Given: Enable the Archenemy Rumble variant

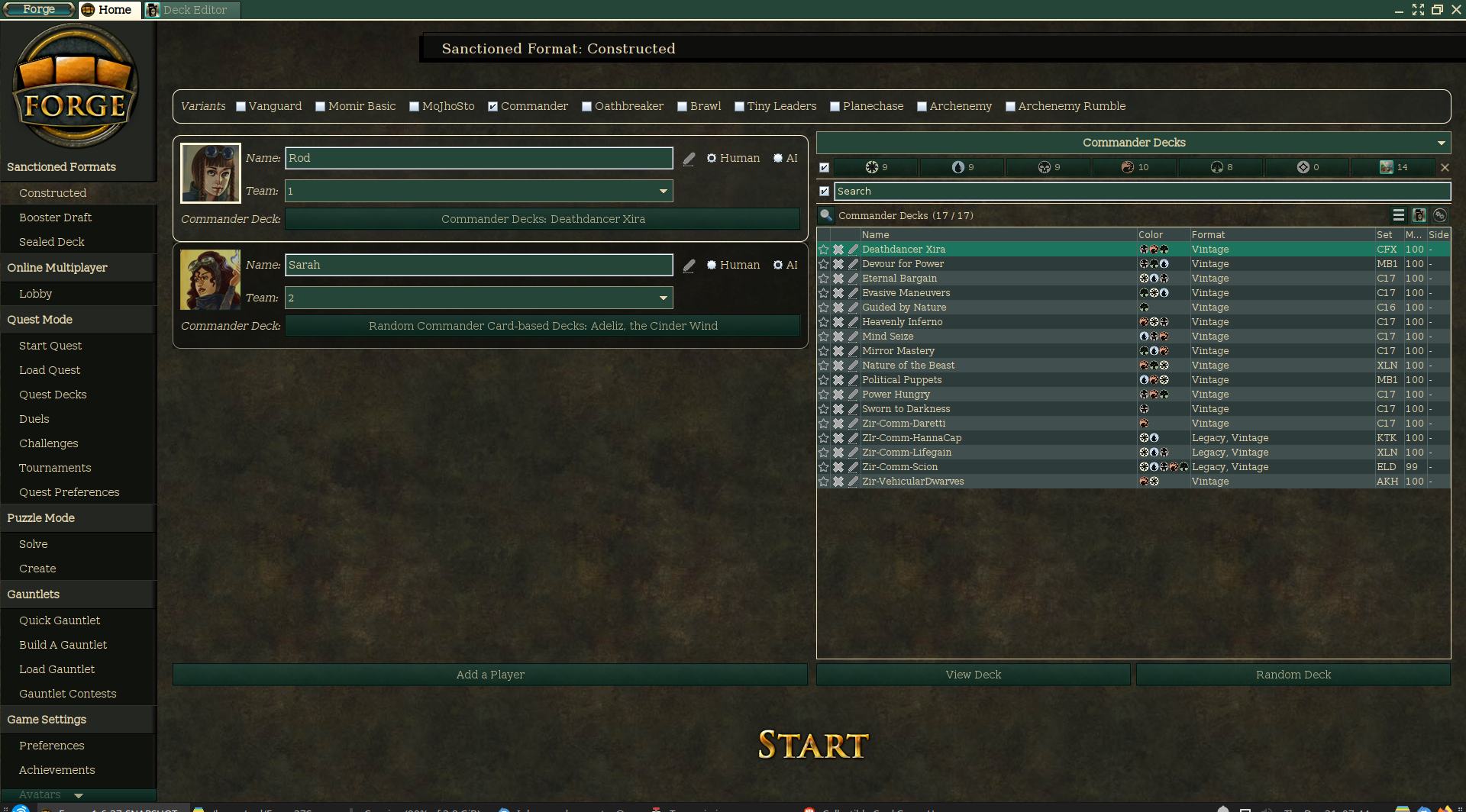Looking at the screenshot, I should coord(1011,107).
